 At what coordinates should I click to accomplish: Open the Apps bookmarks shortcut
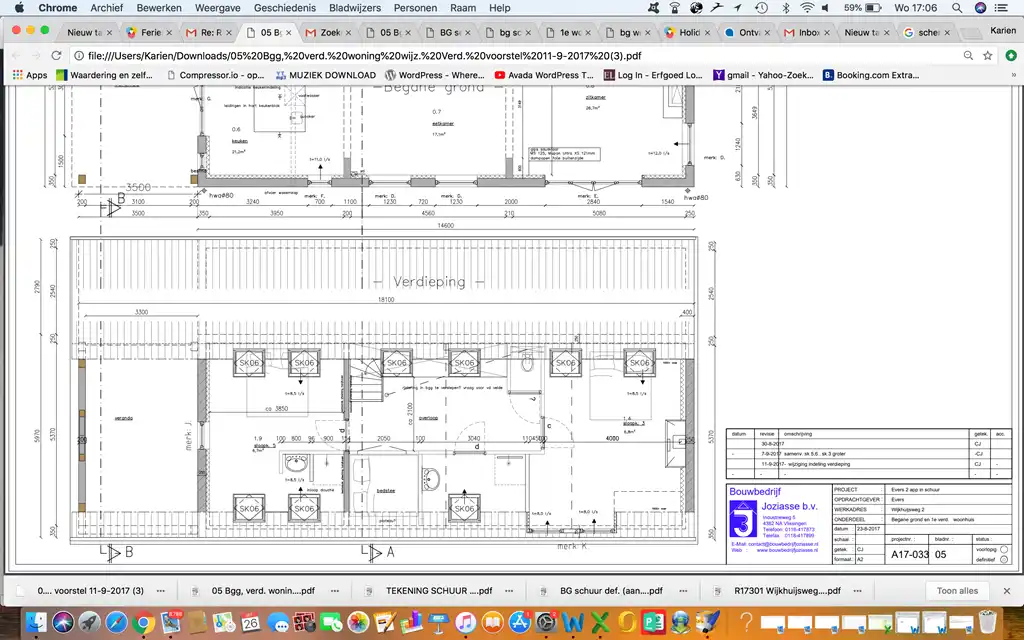pyautogui.click(x=29, y=75)
